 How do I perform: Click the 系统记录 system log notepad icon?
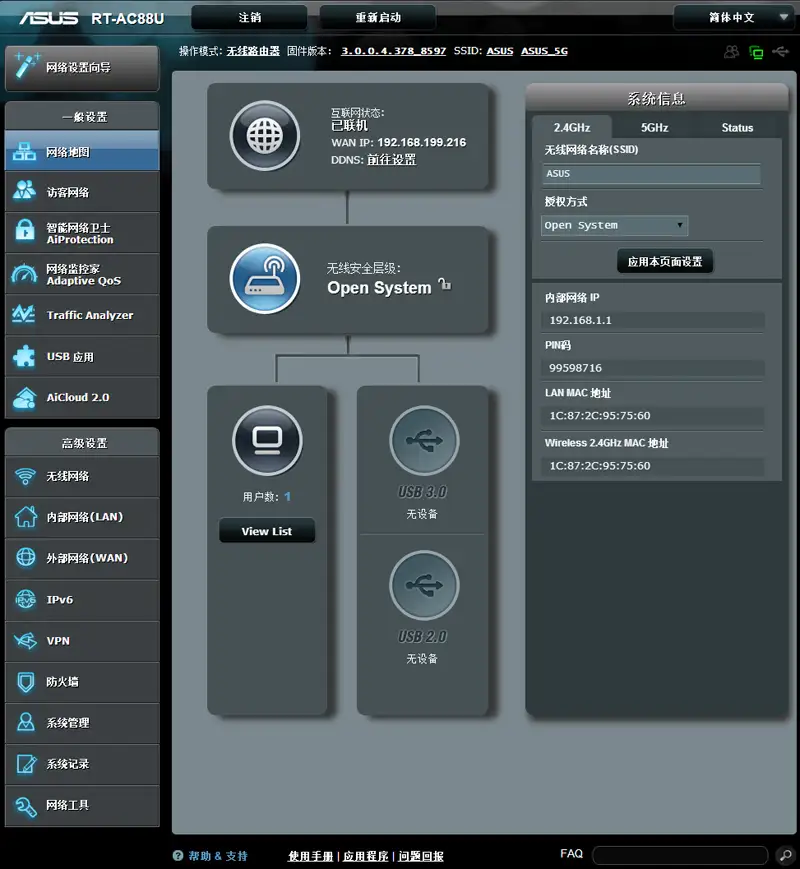pos(26,764)
